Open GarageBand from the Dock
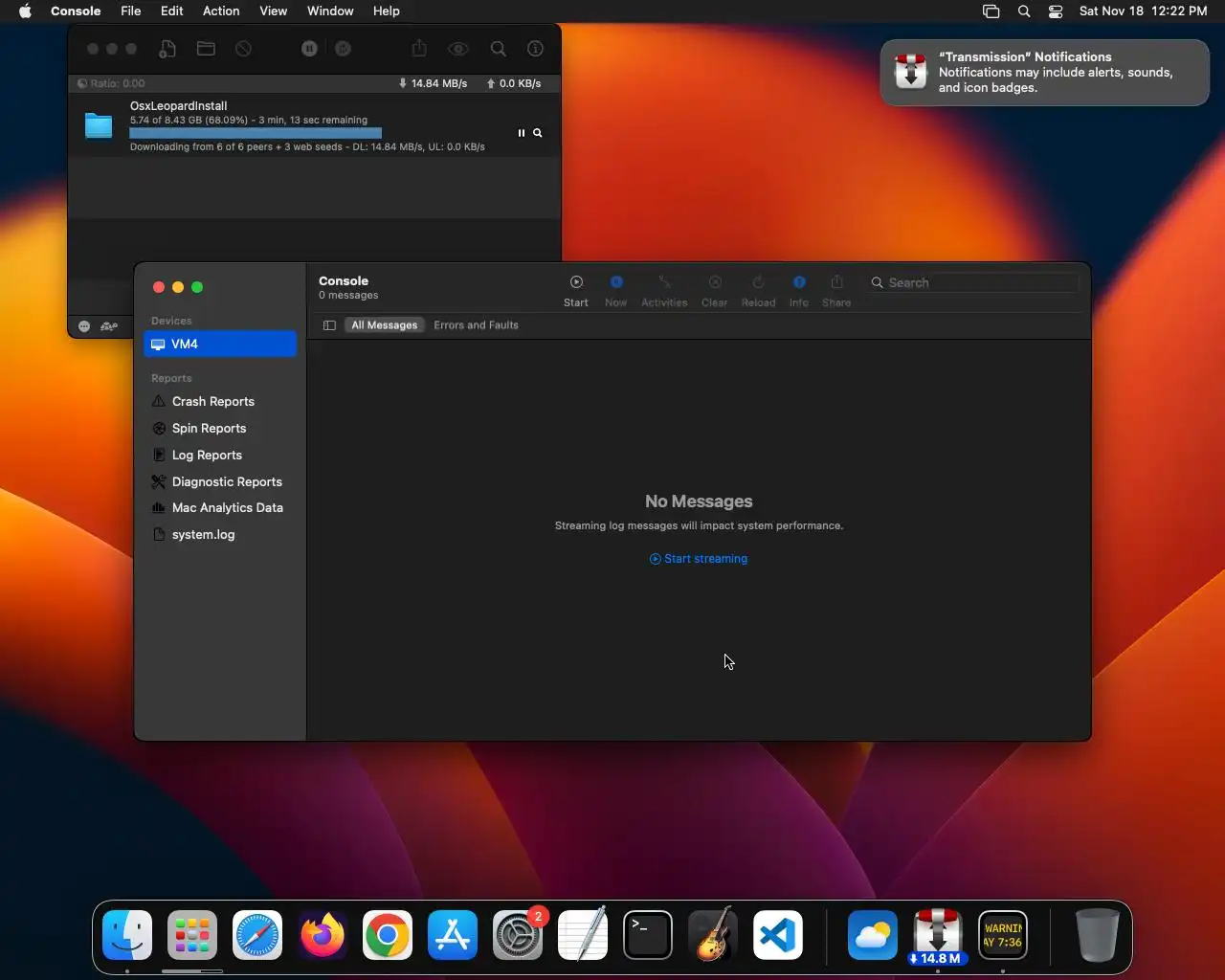This screenshot has width=1225, height=980. pyautogui.click(x=713, y=934)
